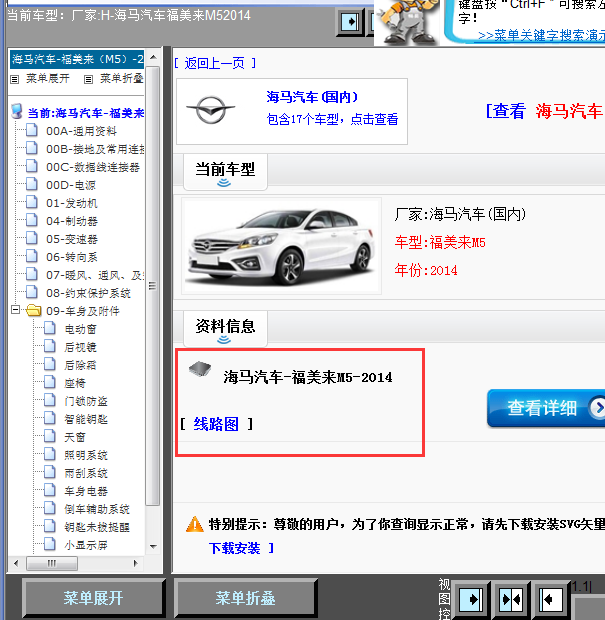Click the 菜单折叠 icon in tree header
Viewport: 605px width, 620px height.
[89, 79]
